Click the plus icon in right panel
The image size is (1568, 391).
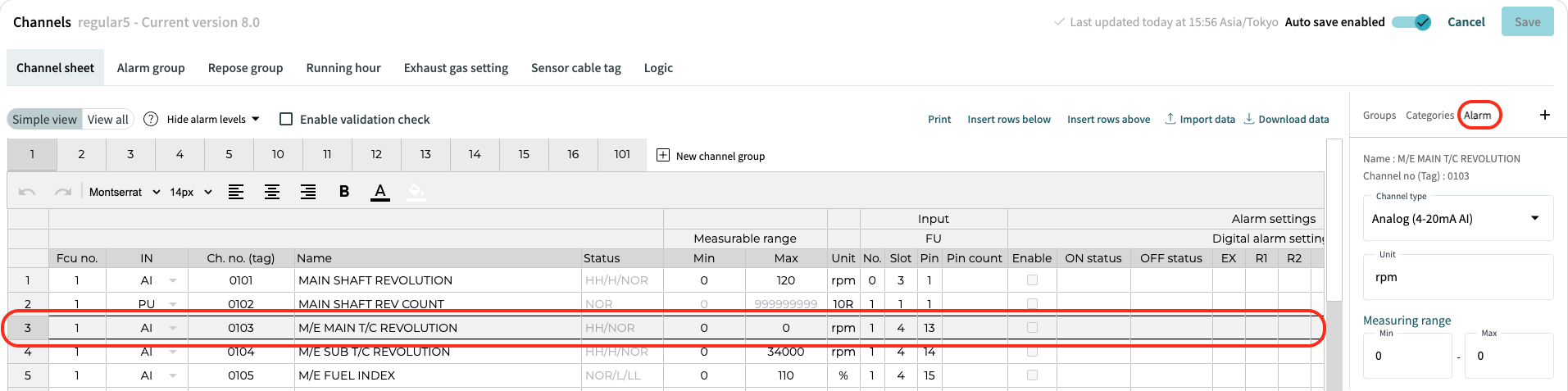point(1545,115)
